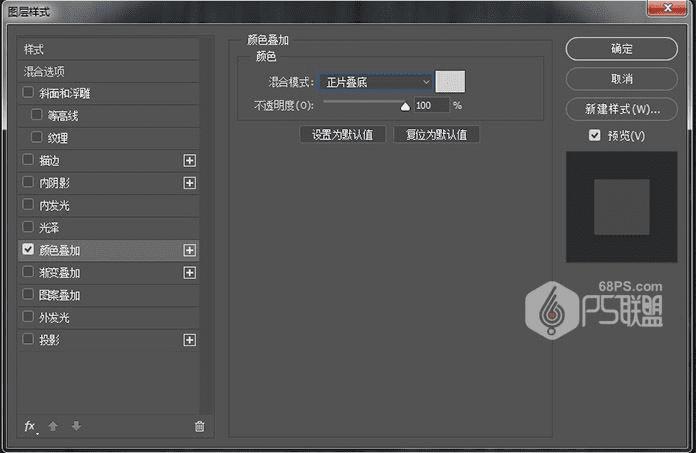The height and width of the screenshot is (453, 696).
Task: Enable the 投影 checkbox
Action: (28, 339)
